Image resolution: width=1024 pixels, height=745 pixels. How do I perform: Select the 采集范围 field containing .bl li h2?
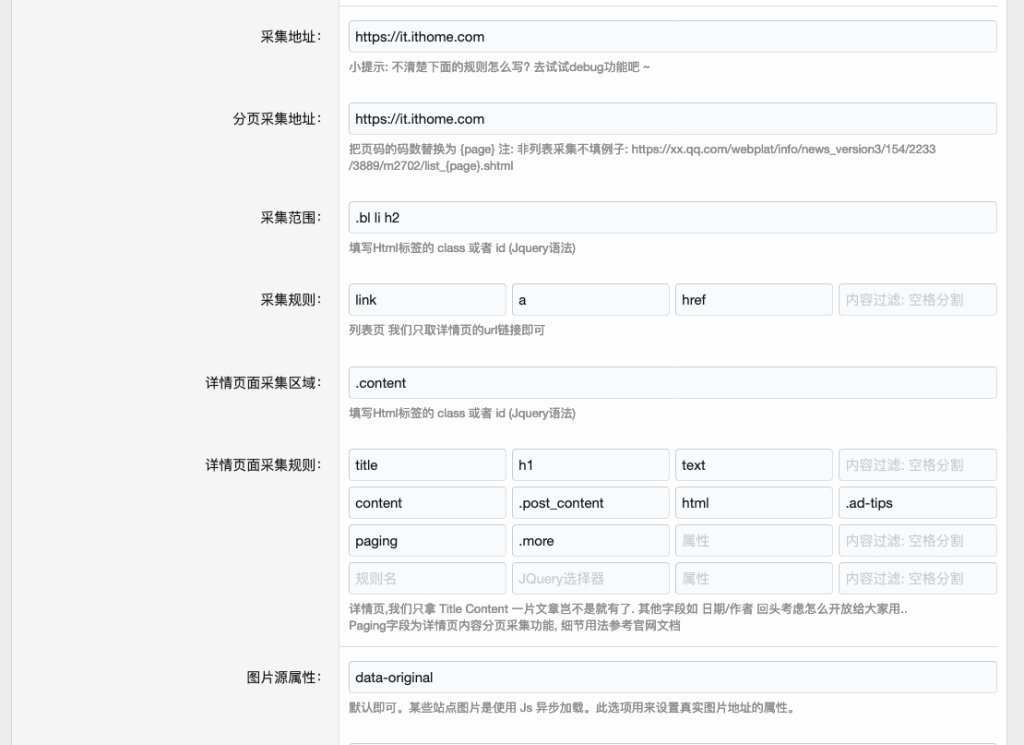(672, 218)
